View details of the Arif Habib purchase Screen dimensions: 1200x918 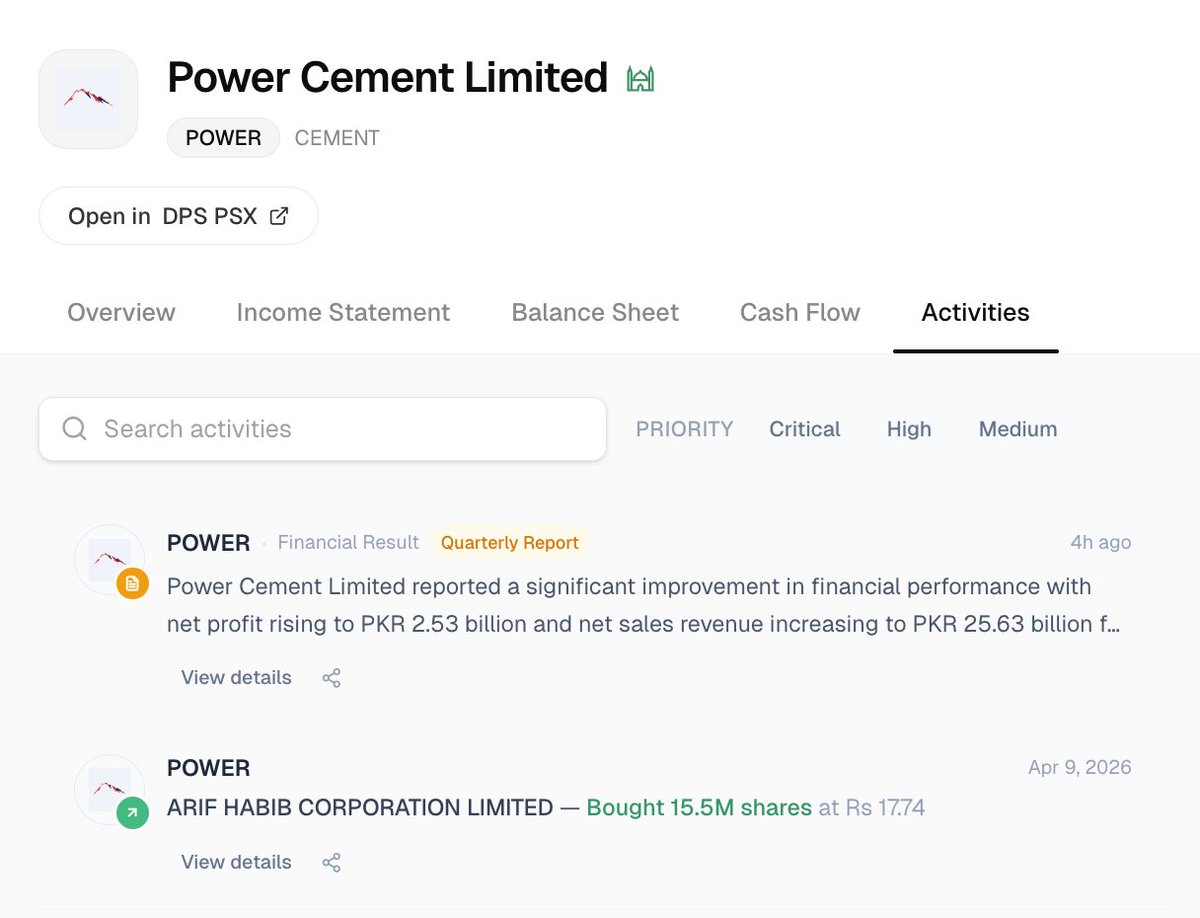[x=236, y=862]
